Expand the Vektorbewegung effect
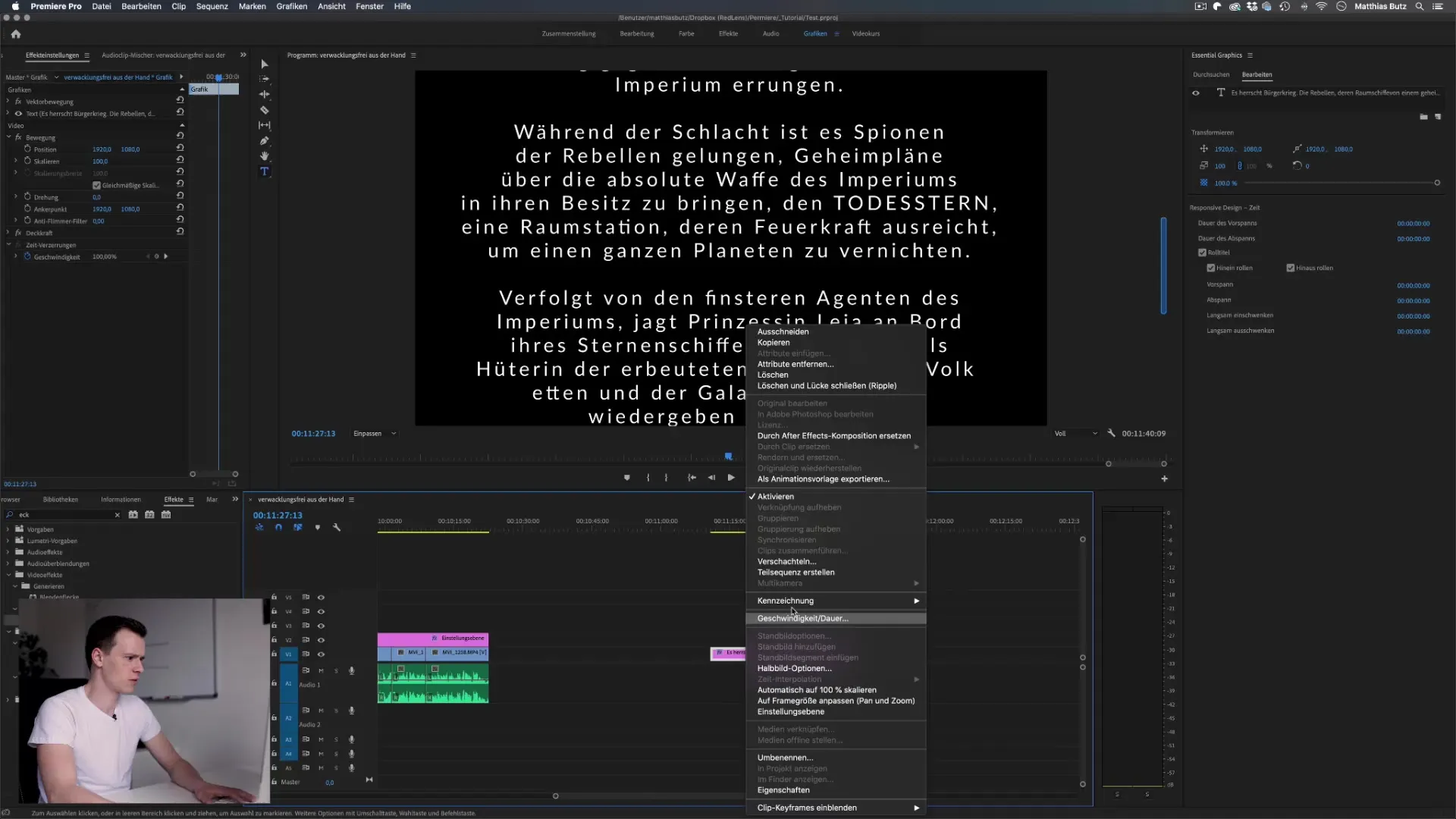The height and width of the screenshot is (819, 1456). click(x=8, y=102)
